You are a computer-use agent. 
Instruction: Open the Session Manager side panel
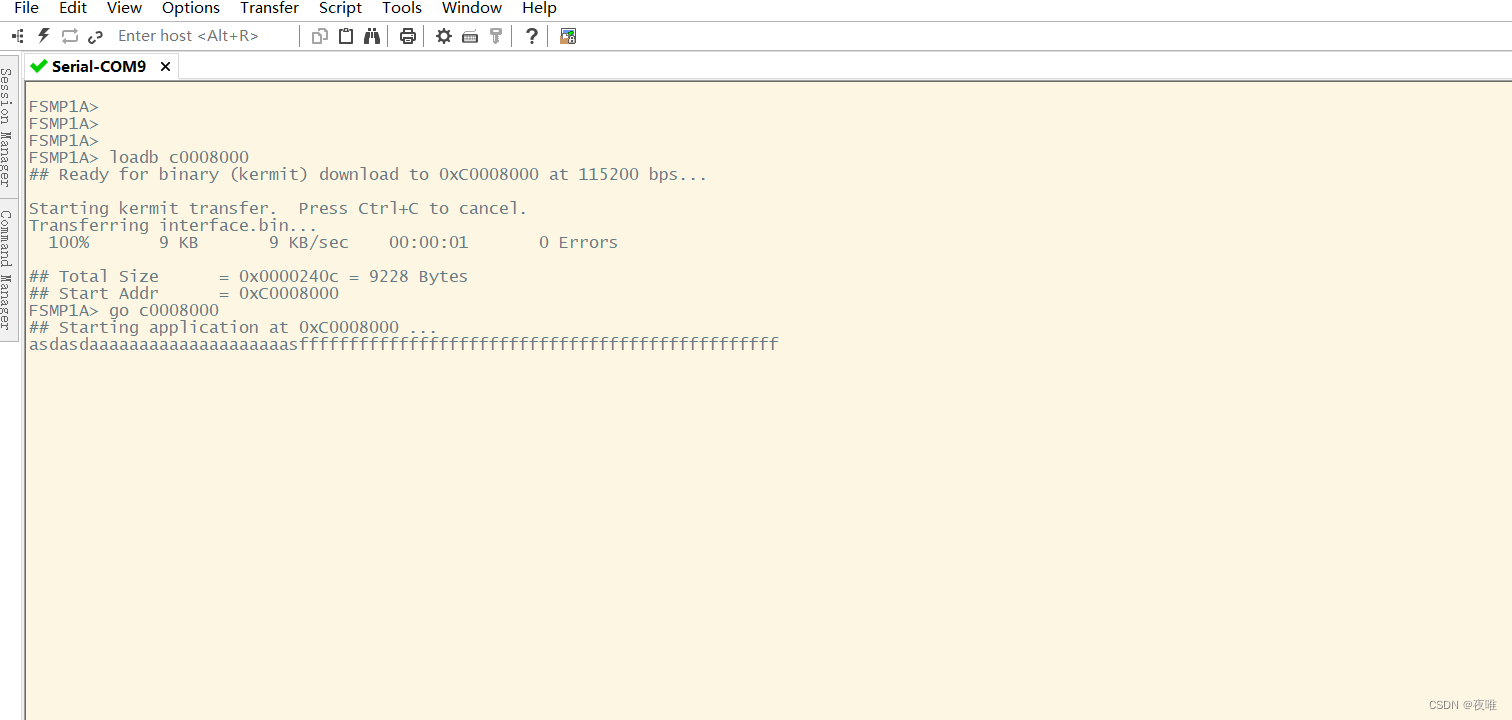point(7,128)
